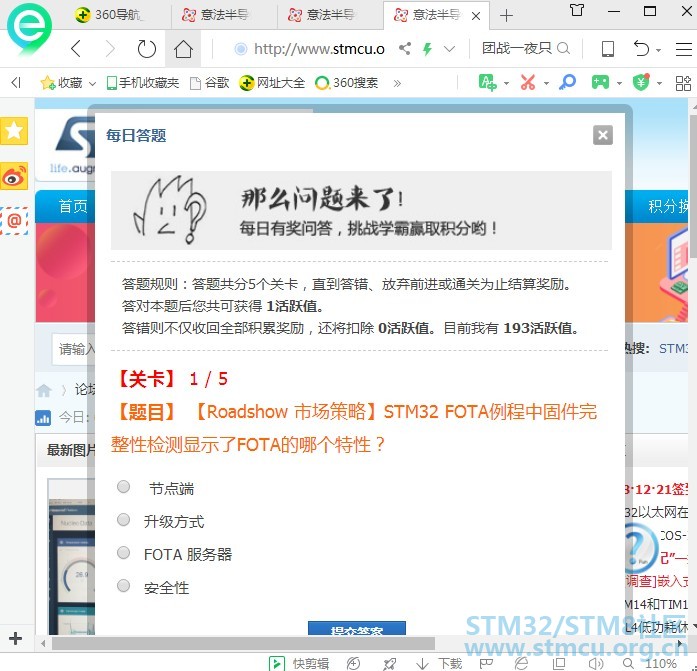
Task: Close the active 意法半导 tab
Action: pos(476,16)
